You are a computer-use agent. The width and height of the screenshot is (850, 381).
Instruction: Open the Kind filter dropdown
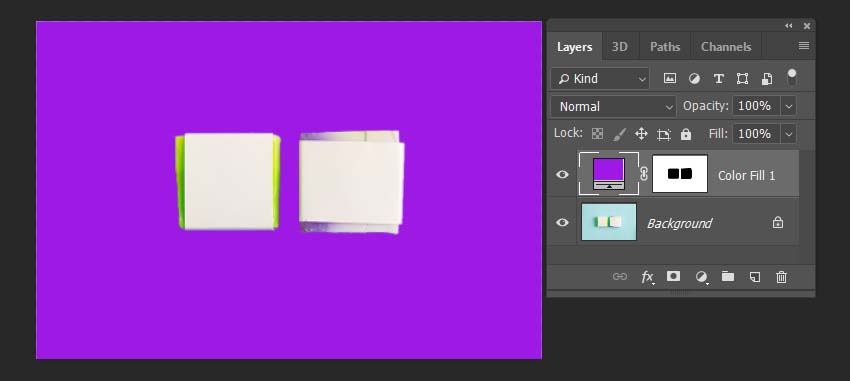coord(600,79)
